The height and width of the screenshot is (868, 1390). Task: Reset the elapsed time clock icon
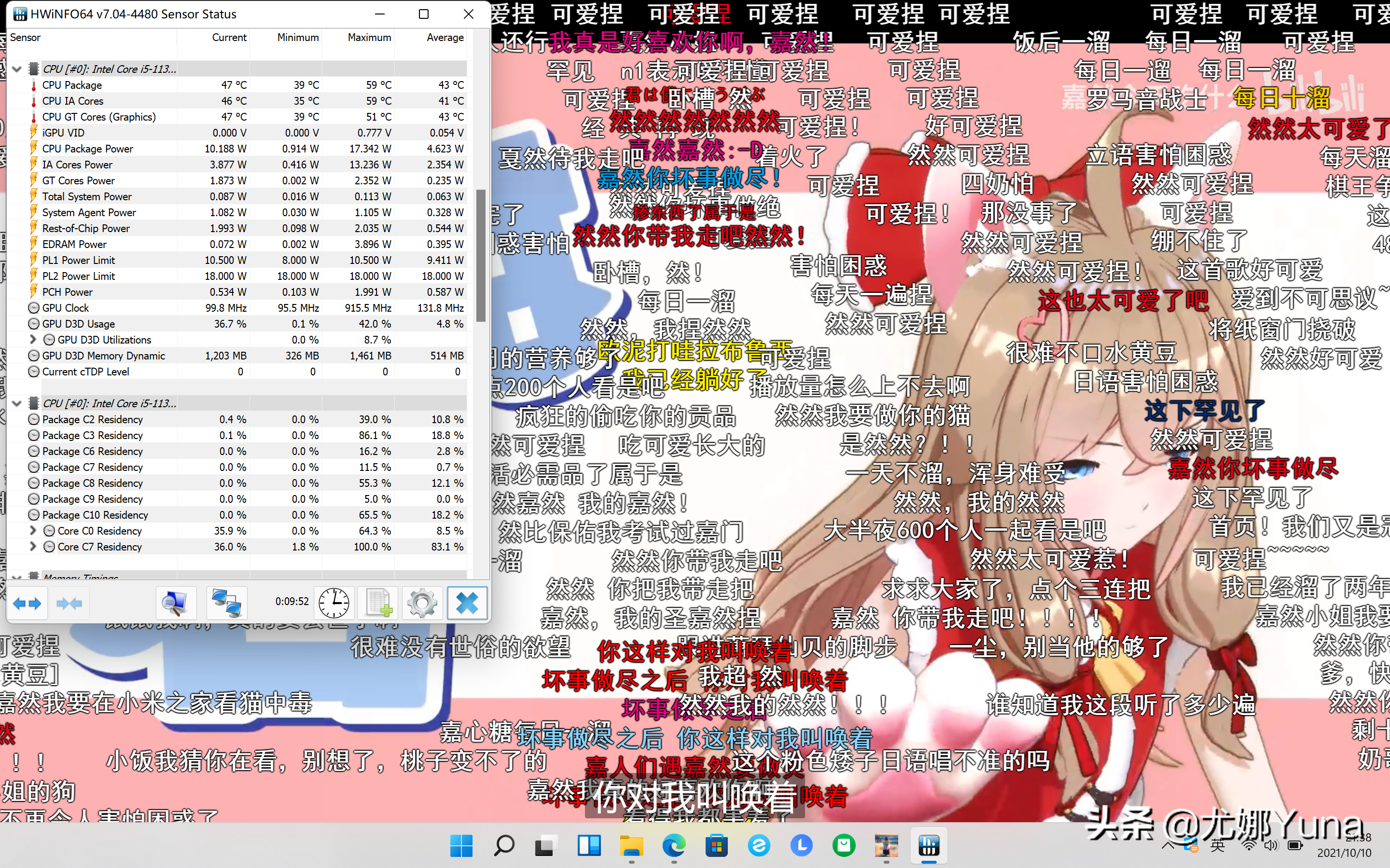(x=334, y=603)
